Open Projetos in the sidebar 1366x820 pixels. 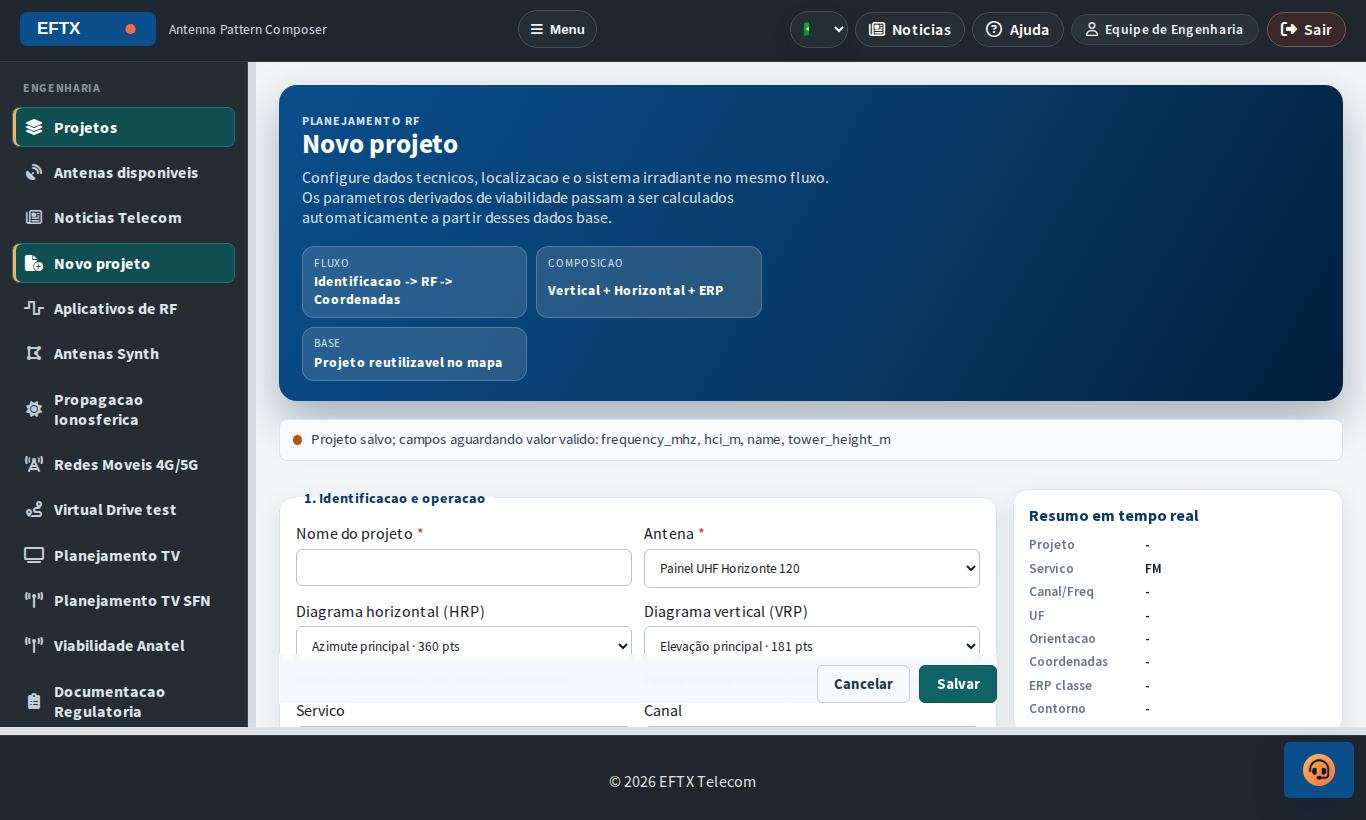click(x=124, y=127)
